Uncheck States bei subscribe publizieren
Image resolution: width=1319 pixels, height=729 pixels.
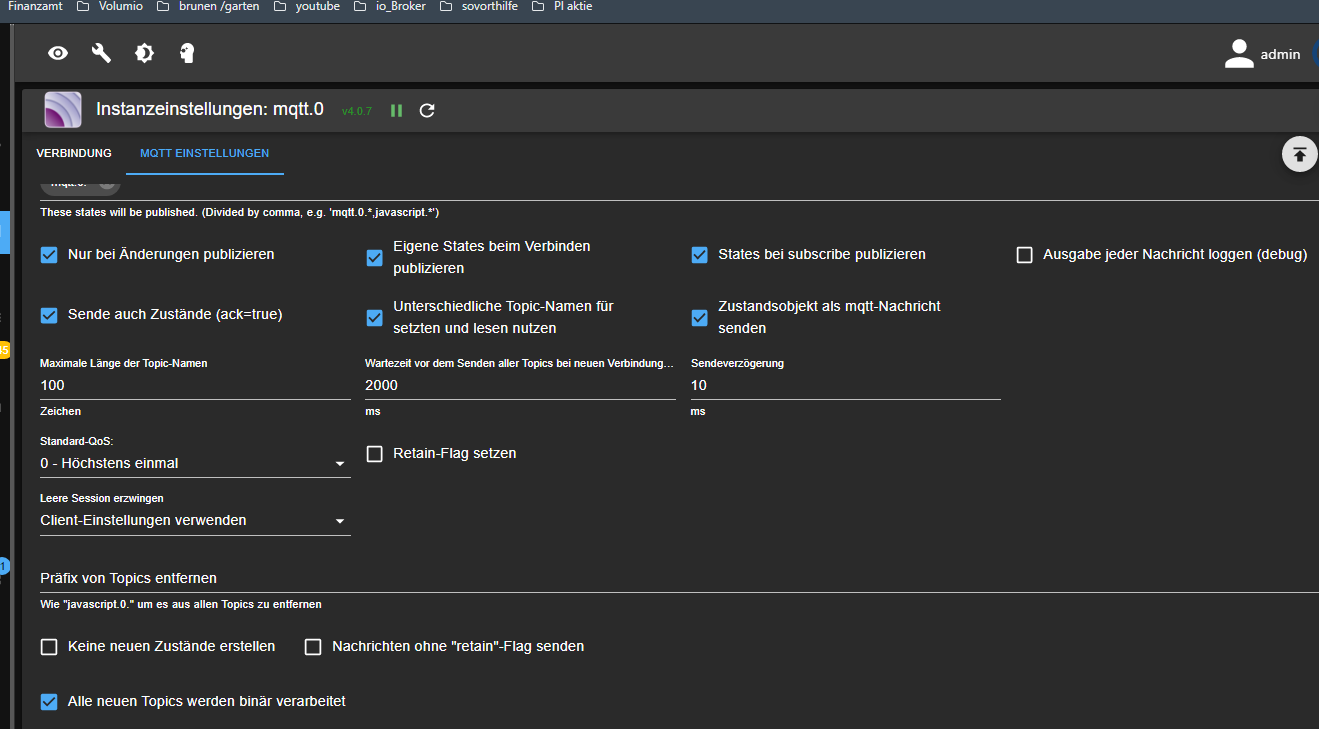coord(700,255)
